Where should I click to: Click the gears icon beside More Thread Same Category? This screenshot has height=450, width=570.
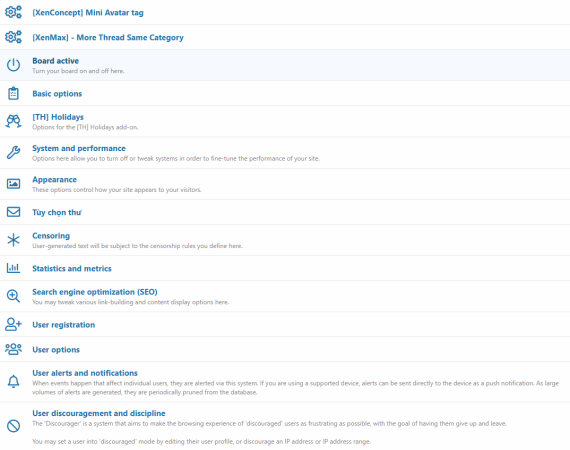[x=13, y=37]
